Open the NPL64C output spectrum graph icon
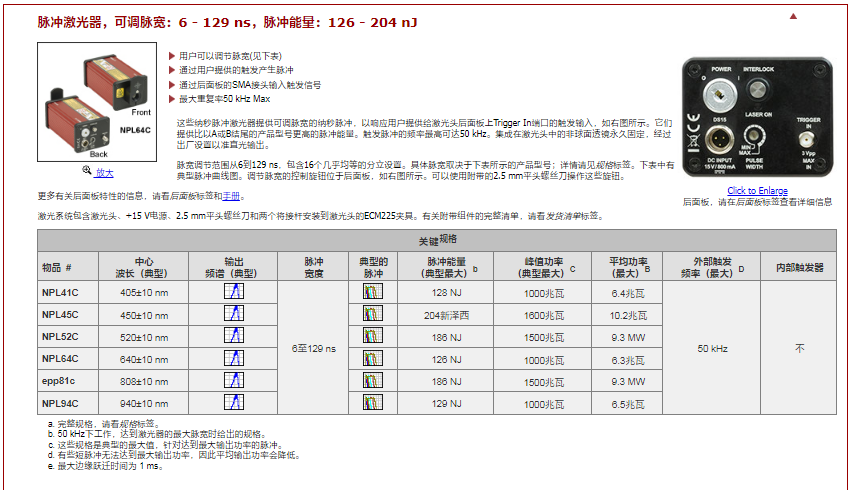Viewport: 850px width, 490px height. click(x=233, y=358)
